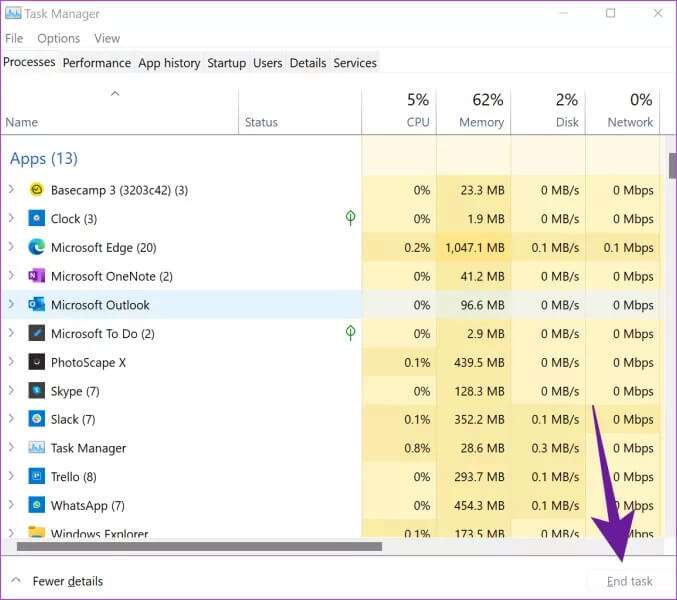Sort by the Disk column header
Viewport: 677px width, 600px height.
[x=548, y=112]
